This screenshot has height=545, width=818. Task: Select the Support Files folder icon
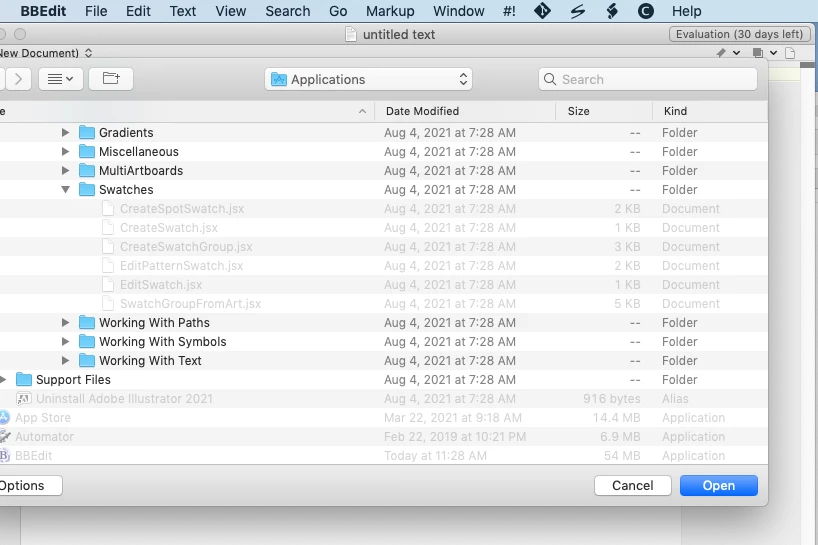tap(23, 380)
